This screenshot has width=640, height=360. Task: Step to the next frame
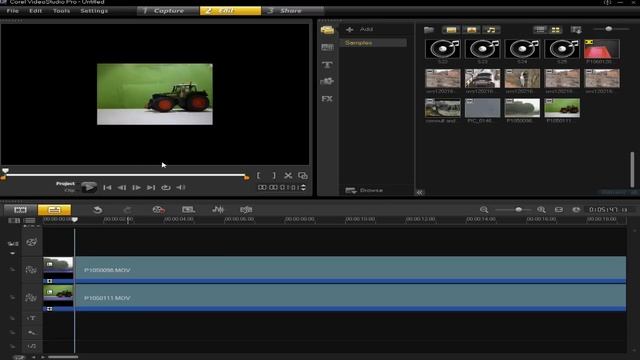coord(136,187)
